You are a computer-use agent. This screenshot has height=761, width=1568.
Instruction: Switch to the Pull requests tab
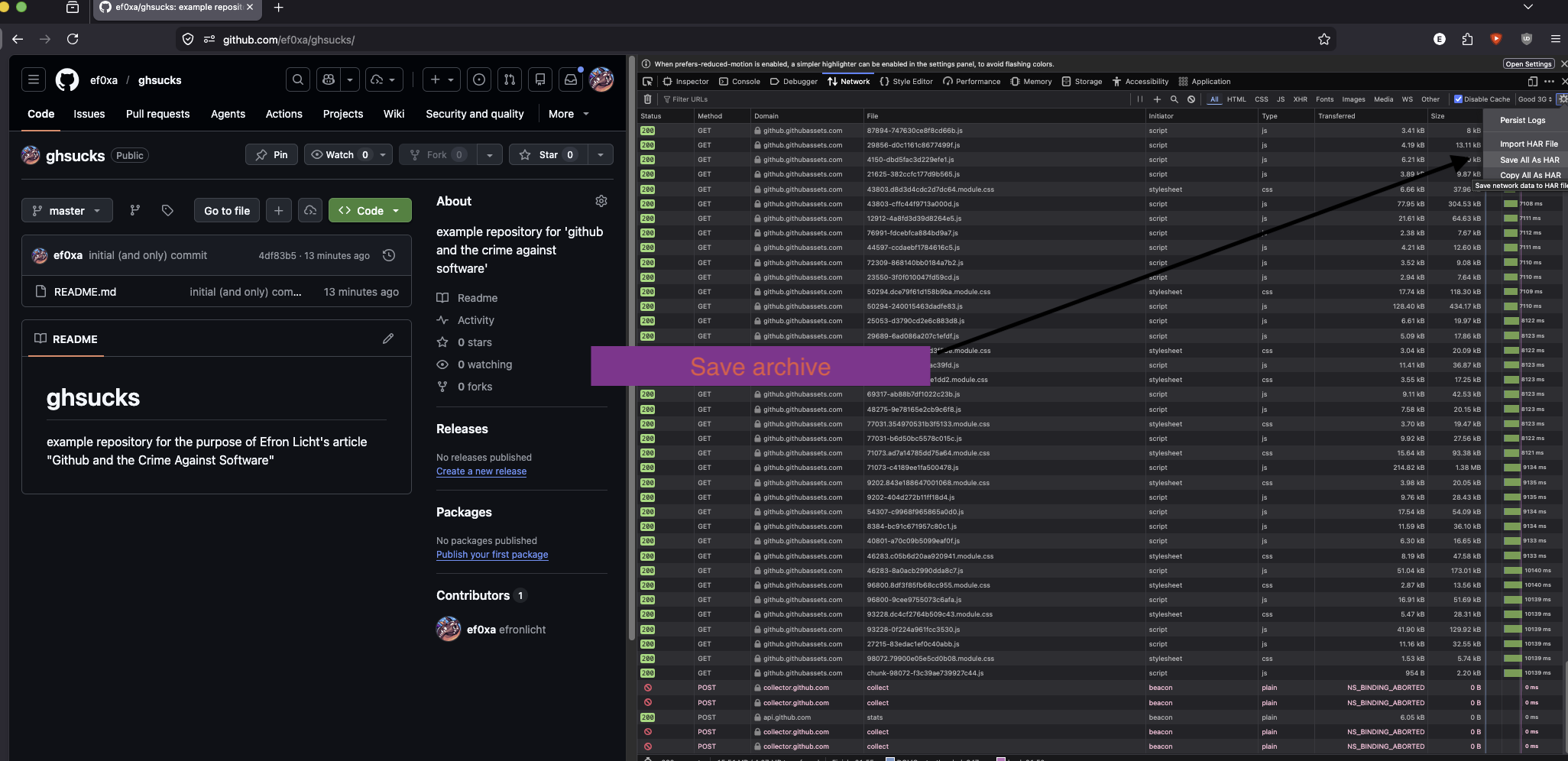(157, 114)
